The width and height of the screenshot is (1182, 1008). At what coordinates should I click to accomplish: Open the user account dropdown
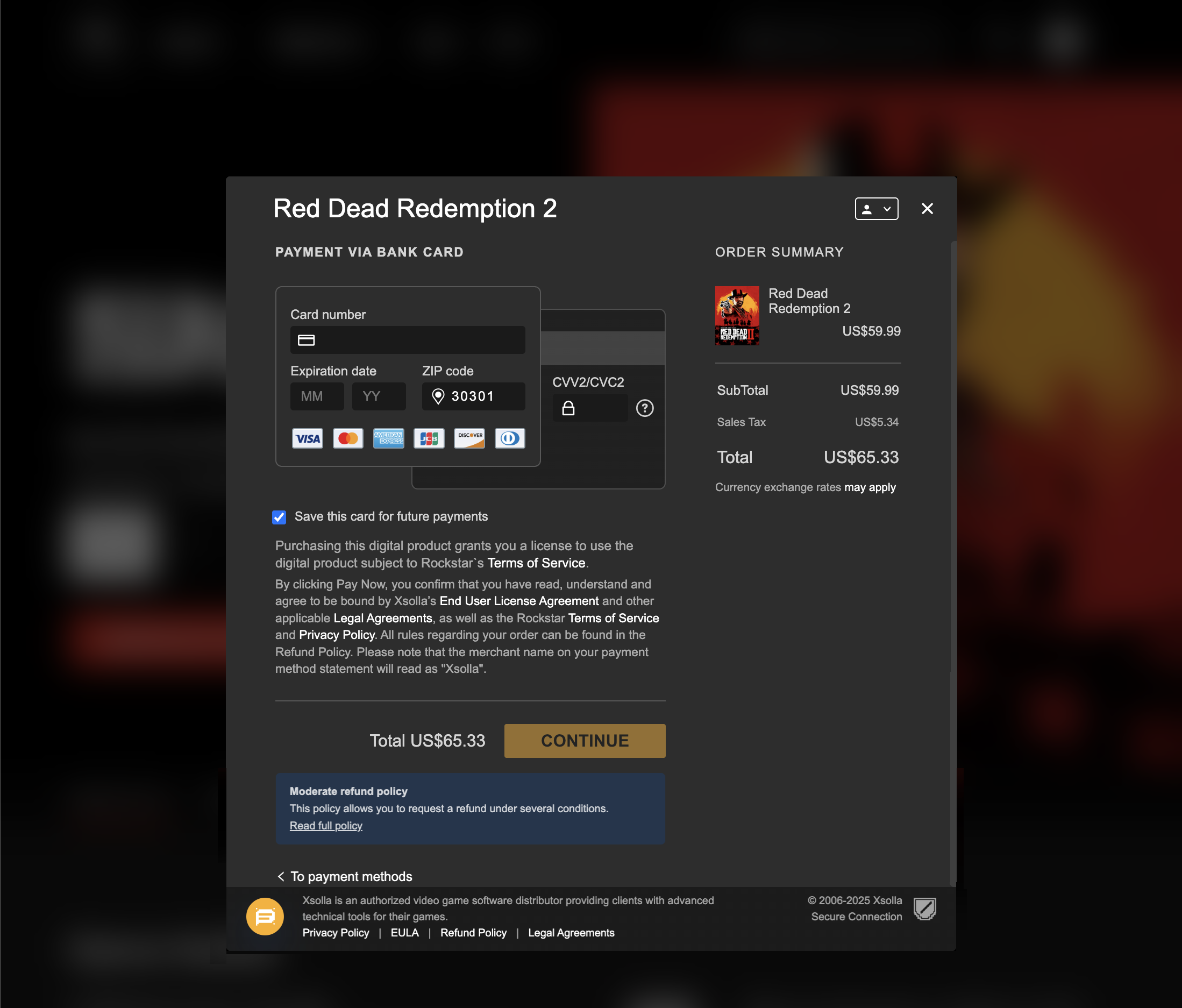pos(876,209)
